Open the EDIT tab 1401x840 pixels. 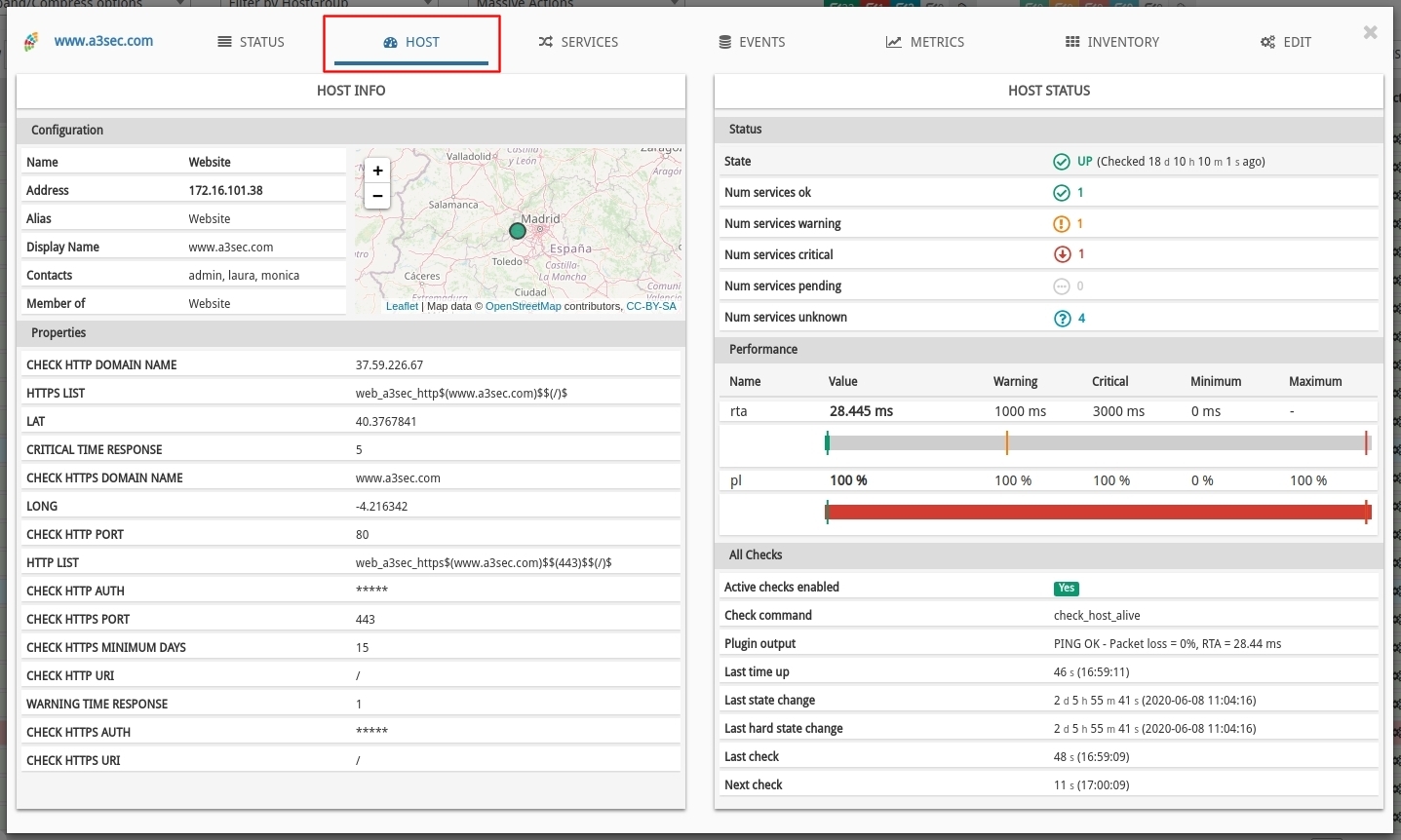click(1286, 42)
